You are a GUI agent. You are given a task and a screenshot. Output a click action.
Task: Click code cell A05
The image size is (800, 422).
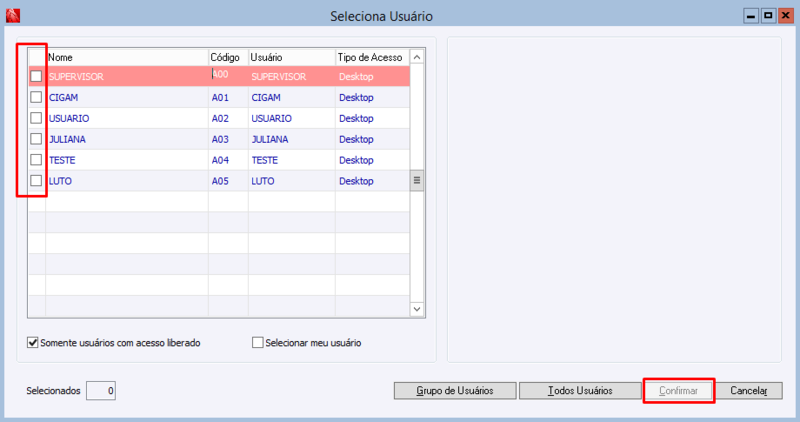pos(229,181)
